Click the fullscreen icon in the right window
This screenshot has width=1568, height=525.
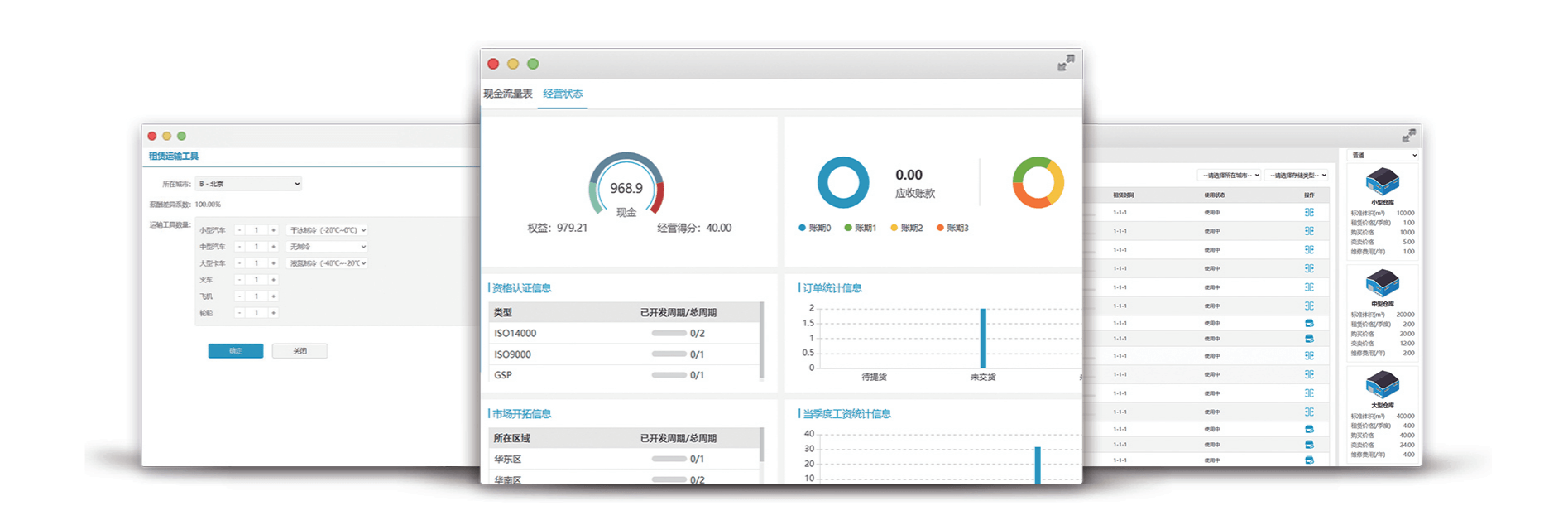[x=1408, y=136]
